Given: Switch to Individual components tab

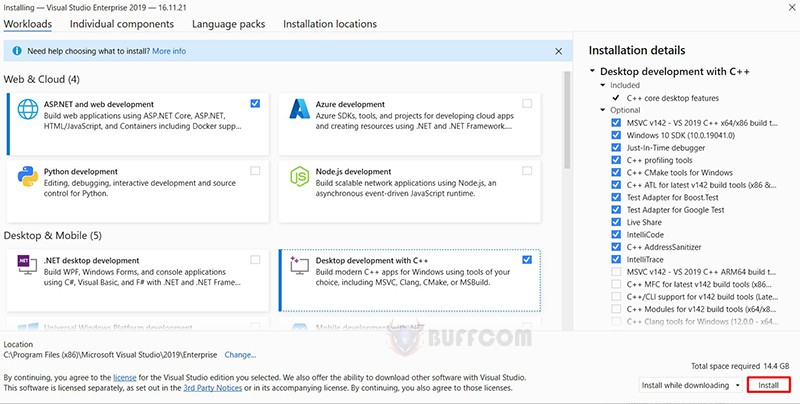Looking at the screenshot, I should pos(121,24).
